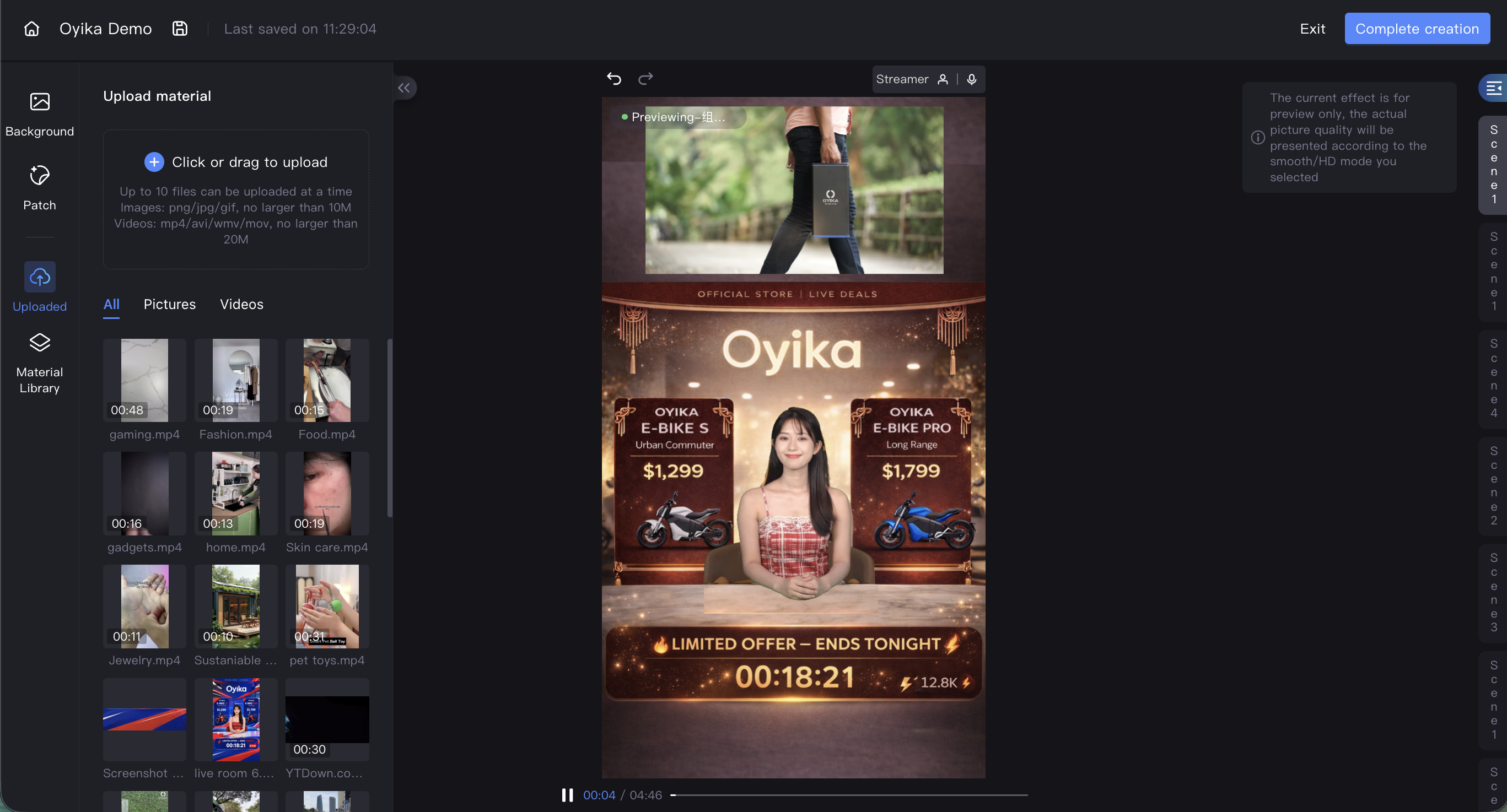Click the info icon in preview notice
This screenshot has height=812, width=1507.
(1258, 137)
